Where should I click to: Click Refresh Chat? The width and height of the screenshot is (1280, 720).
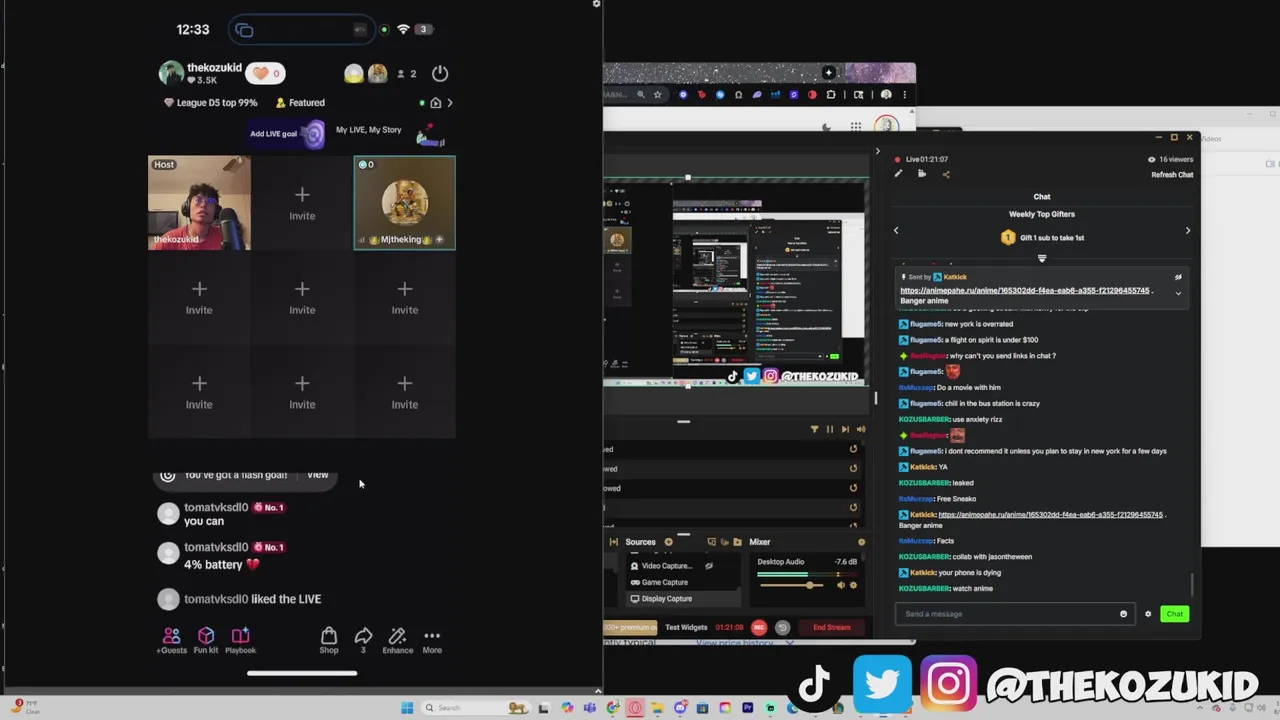click(1172, 175)
